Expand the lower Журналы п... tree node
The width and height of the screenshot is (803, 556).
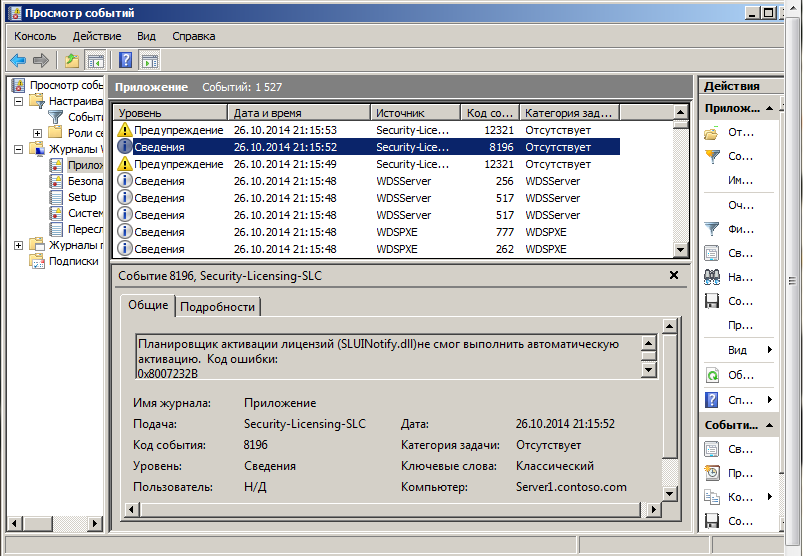pos(18,245)
